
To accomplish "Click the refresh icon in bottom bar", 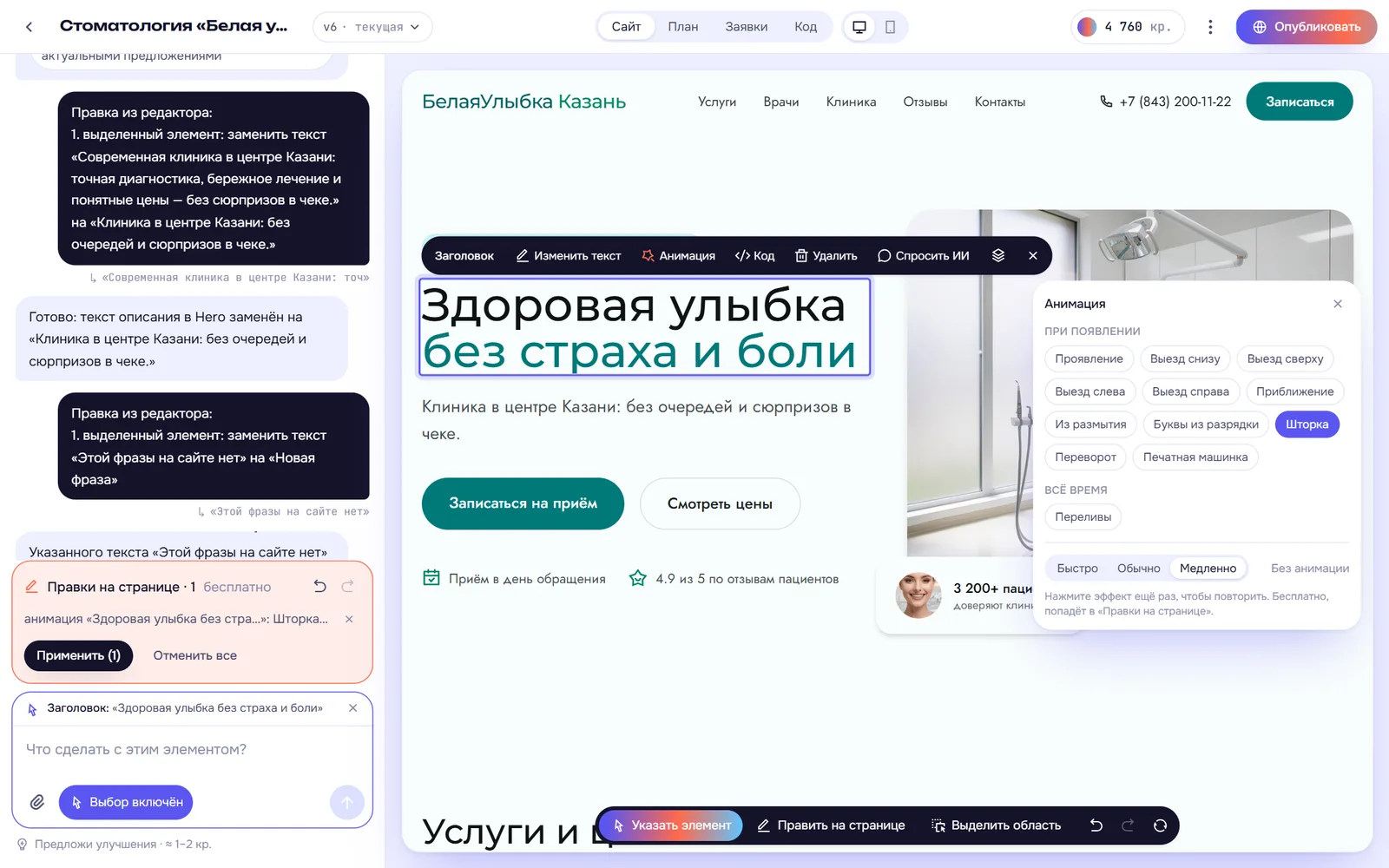I will tap(1160, 825).
